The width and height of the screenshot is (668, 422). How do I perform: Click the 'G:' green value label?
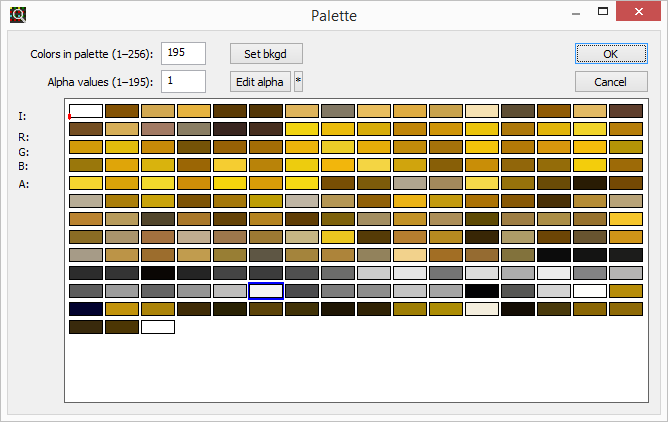(x=23, y=152)
